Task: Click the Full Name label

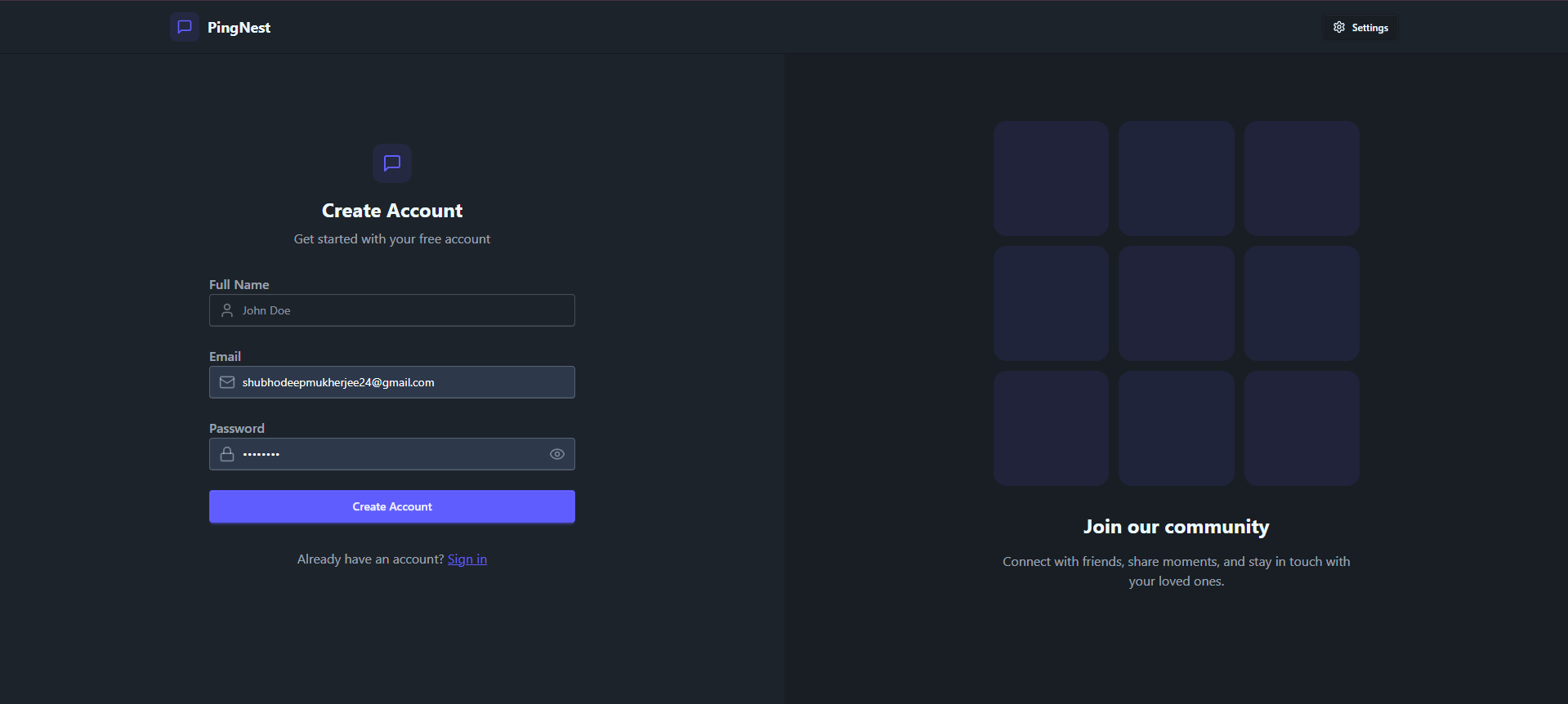Action: [239, 285]
